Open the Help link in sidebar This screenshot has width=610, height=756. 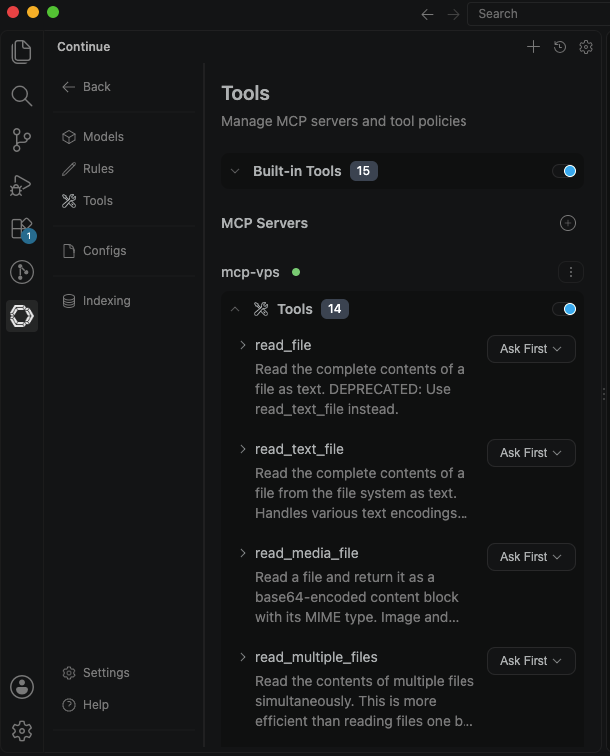(x=85, y=704)
